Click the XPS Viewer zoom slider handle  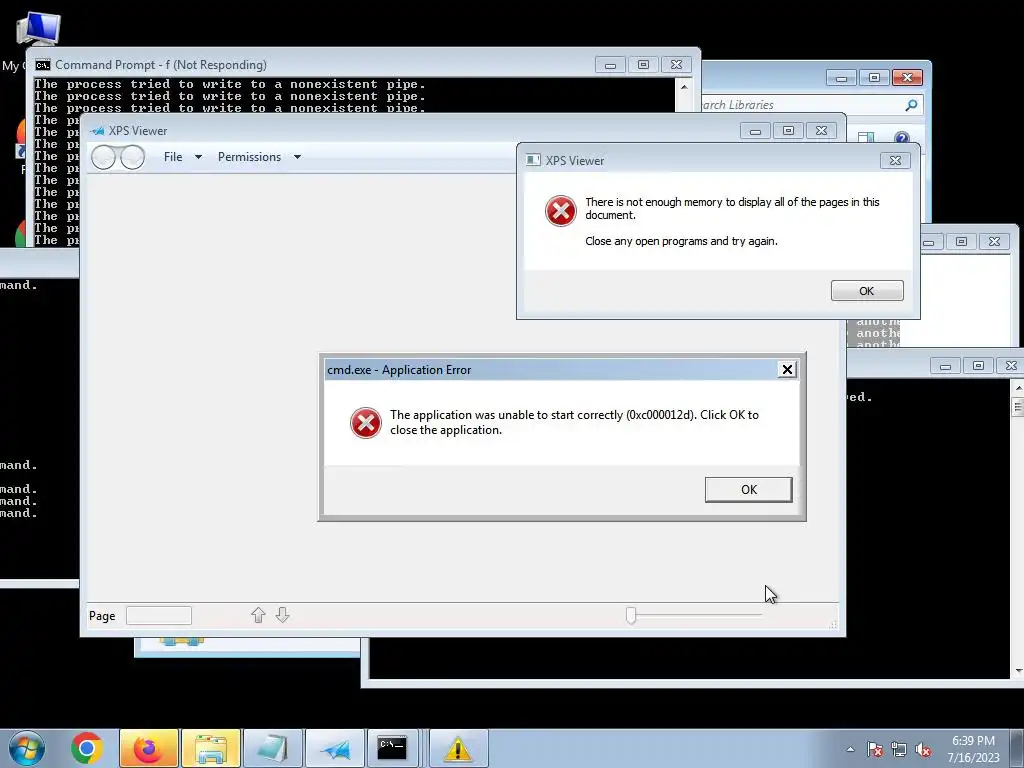(631, 615)
